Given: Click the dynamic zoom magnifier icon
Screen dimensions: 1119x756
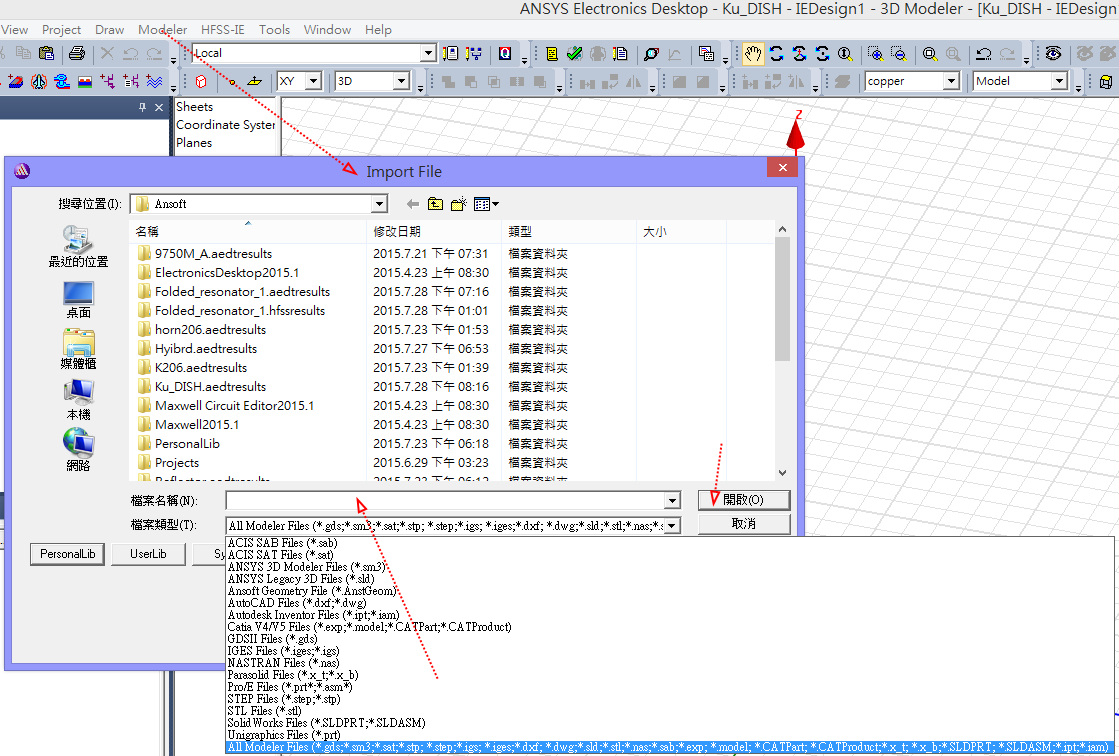Looking at the screenshot, I should (845, 54).
